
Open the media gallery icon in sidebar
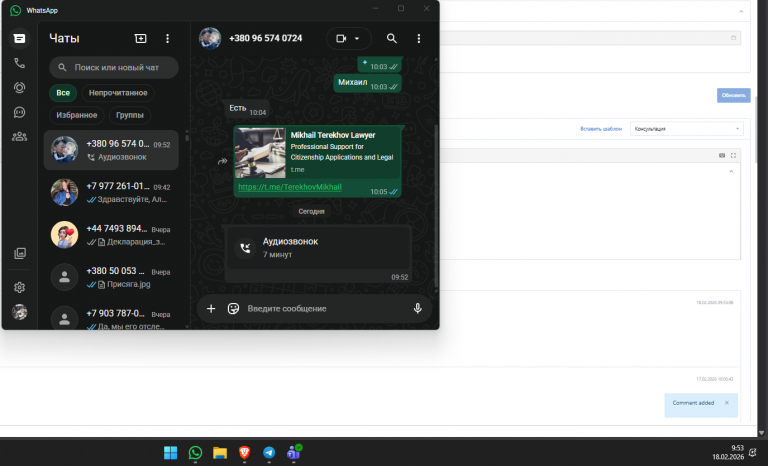[20, 253]
